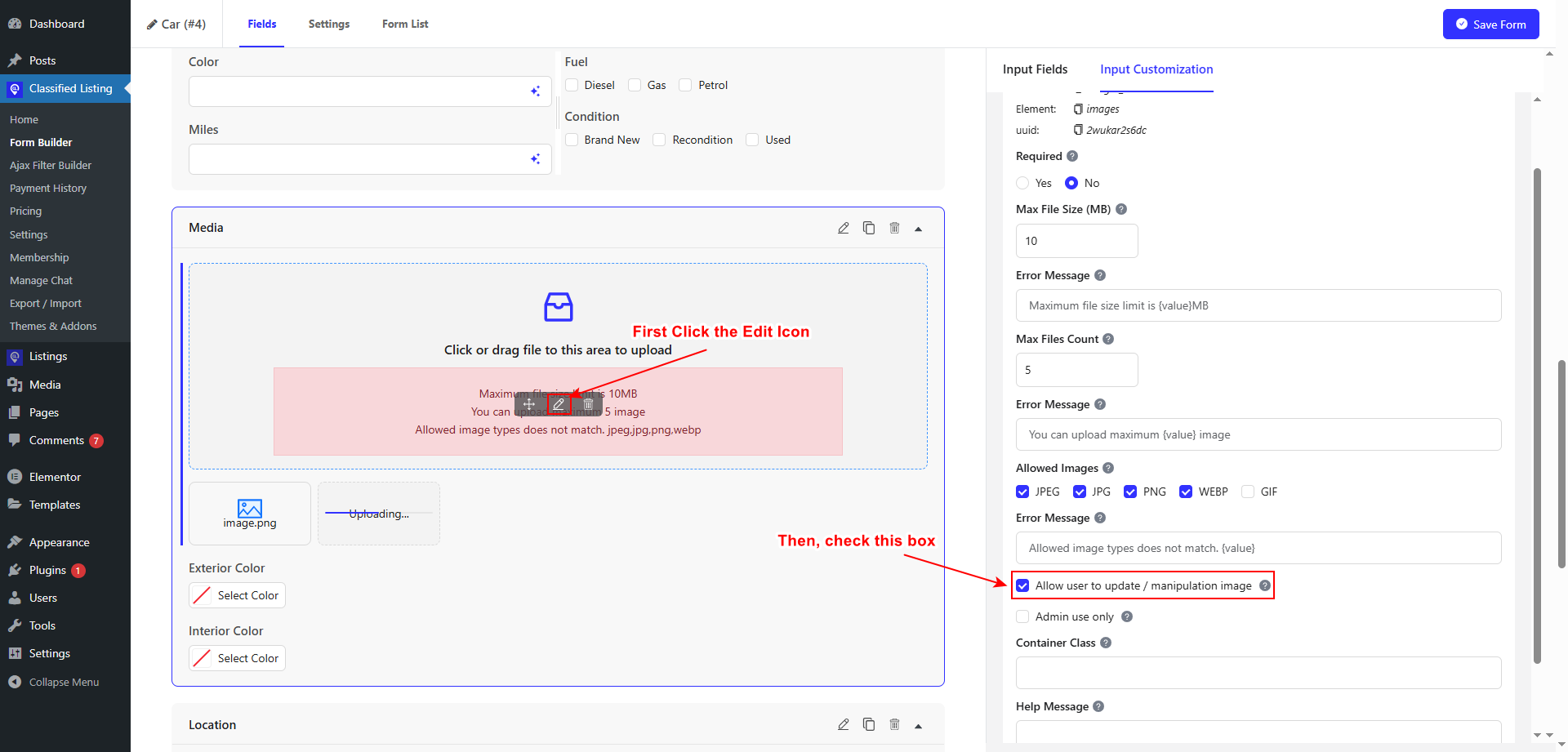
Task: Show help for Max Files Count
Action: click(1108, 339)
